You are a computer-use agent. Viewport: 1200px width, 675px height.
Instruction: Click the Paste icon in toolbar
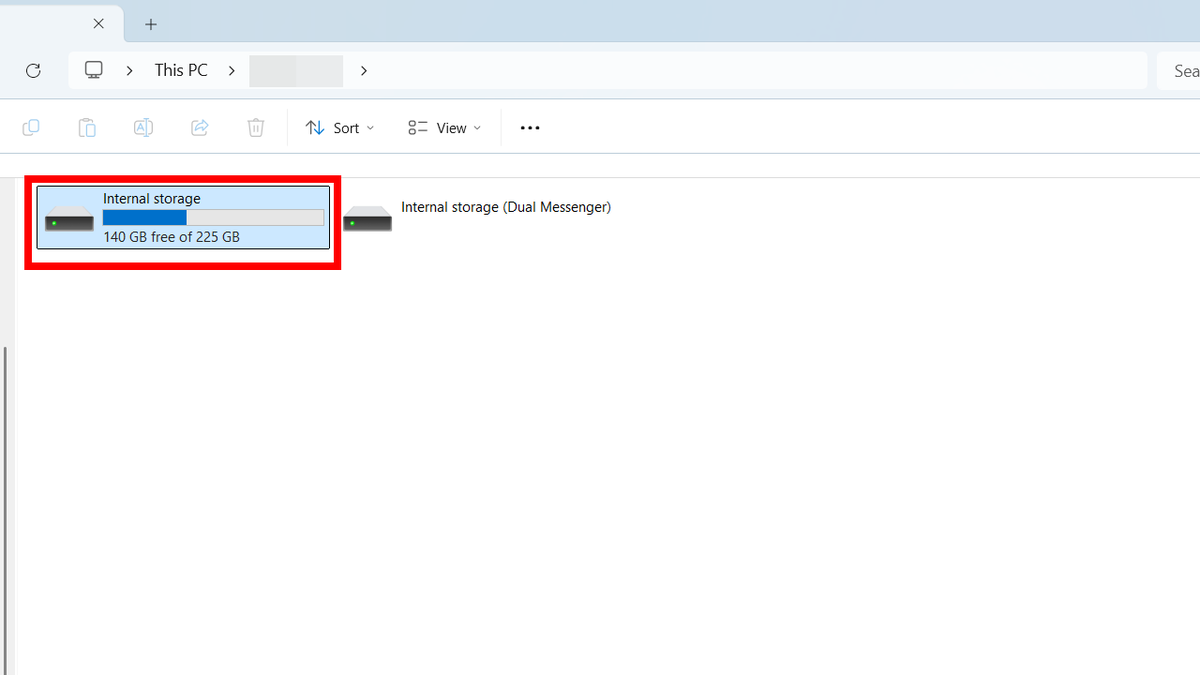pyautogui.click(x=87, y=128)
